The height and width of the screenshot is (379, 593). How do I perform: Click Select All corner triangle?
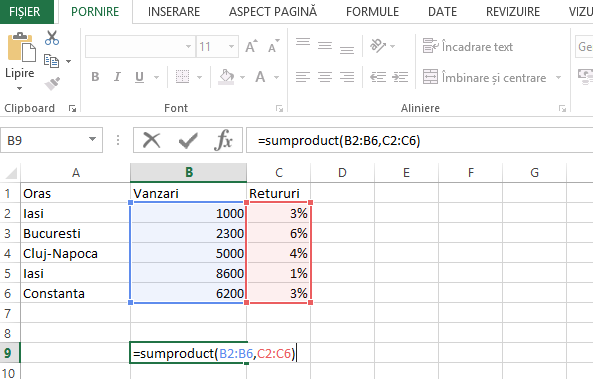pos(10,173)
